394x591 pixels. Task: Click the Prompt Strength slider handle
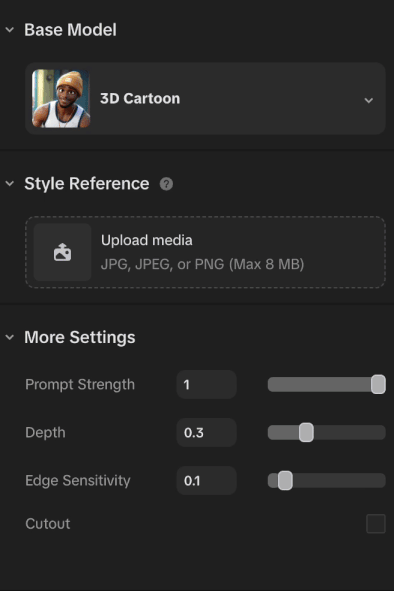(x=378, y=384)
